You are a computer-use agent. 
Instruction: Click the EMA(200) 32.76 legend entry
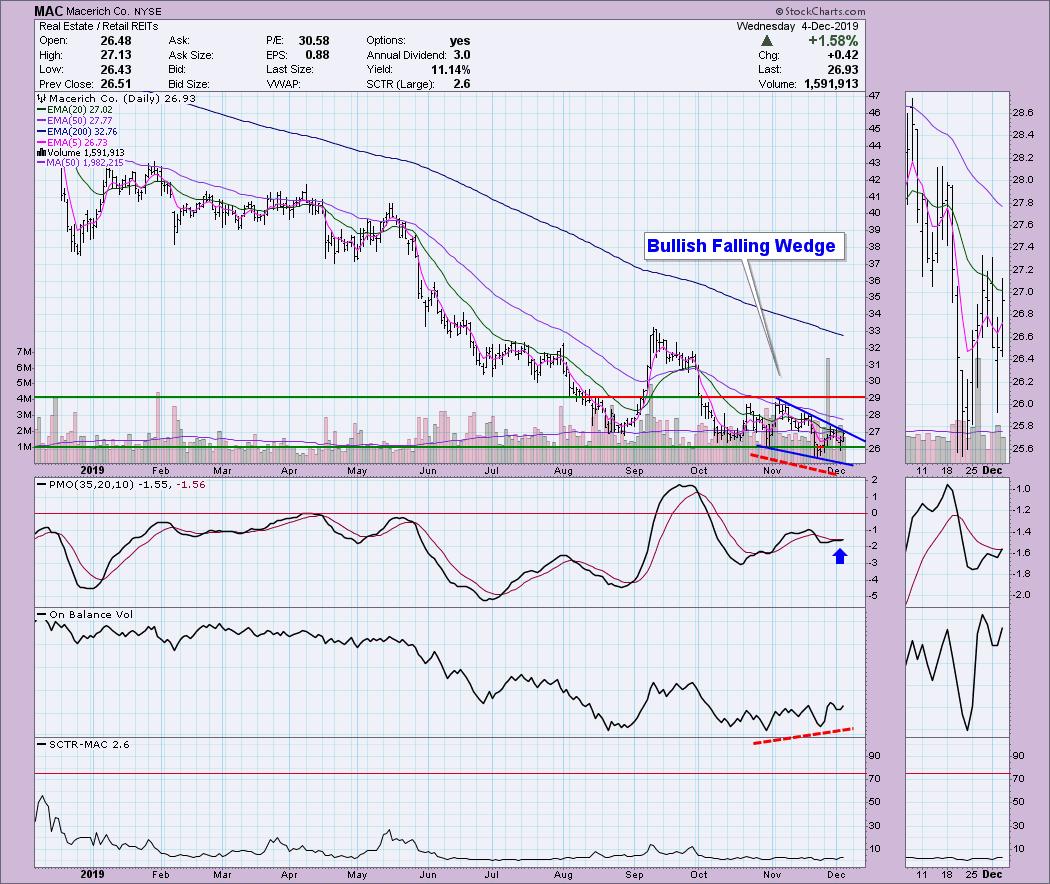coord(78,132)
